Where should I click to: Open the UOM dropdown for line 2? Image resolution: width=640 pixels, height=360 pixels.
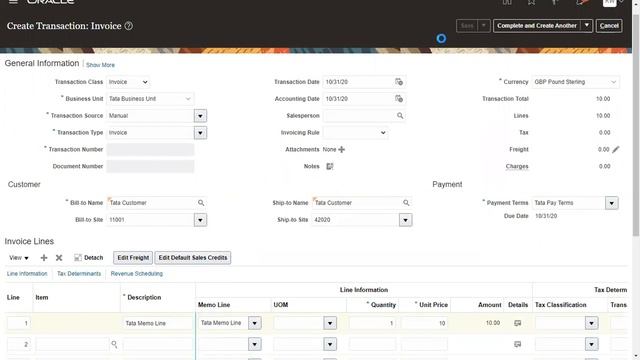(330, 344)
